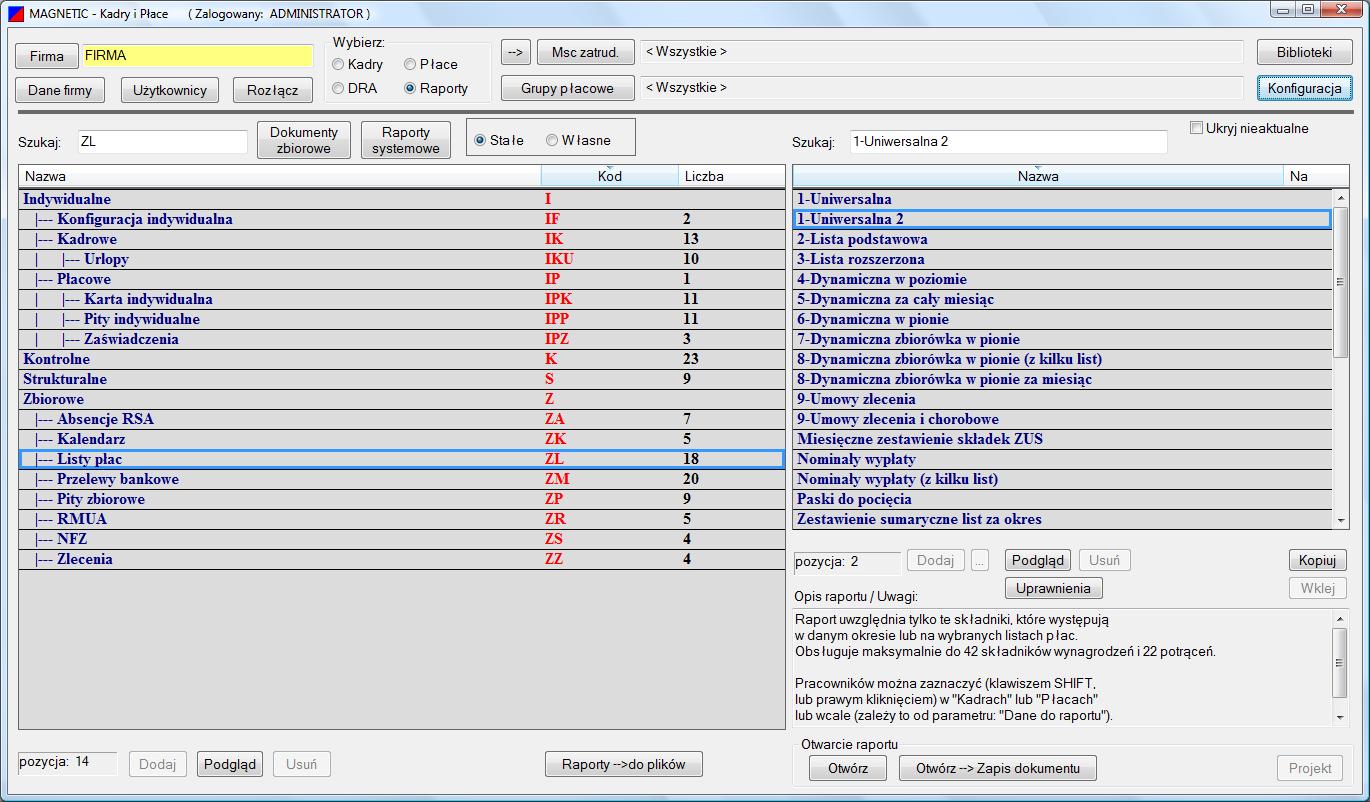Select report Paski do pocięcia
The height and width of the screenshot is (802, 1370).
click(x=1063, y=499)
